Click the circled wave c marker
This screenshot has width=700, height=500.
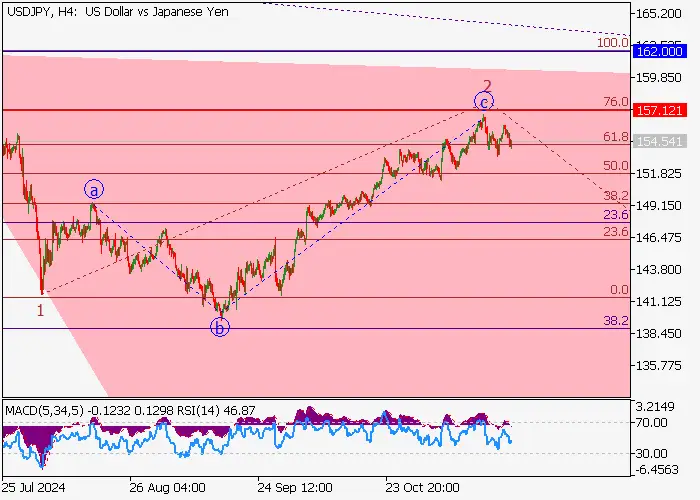(484, 101)
